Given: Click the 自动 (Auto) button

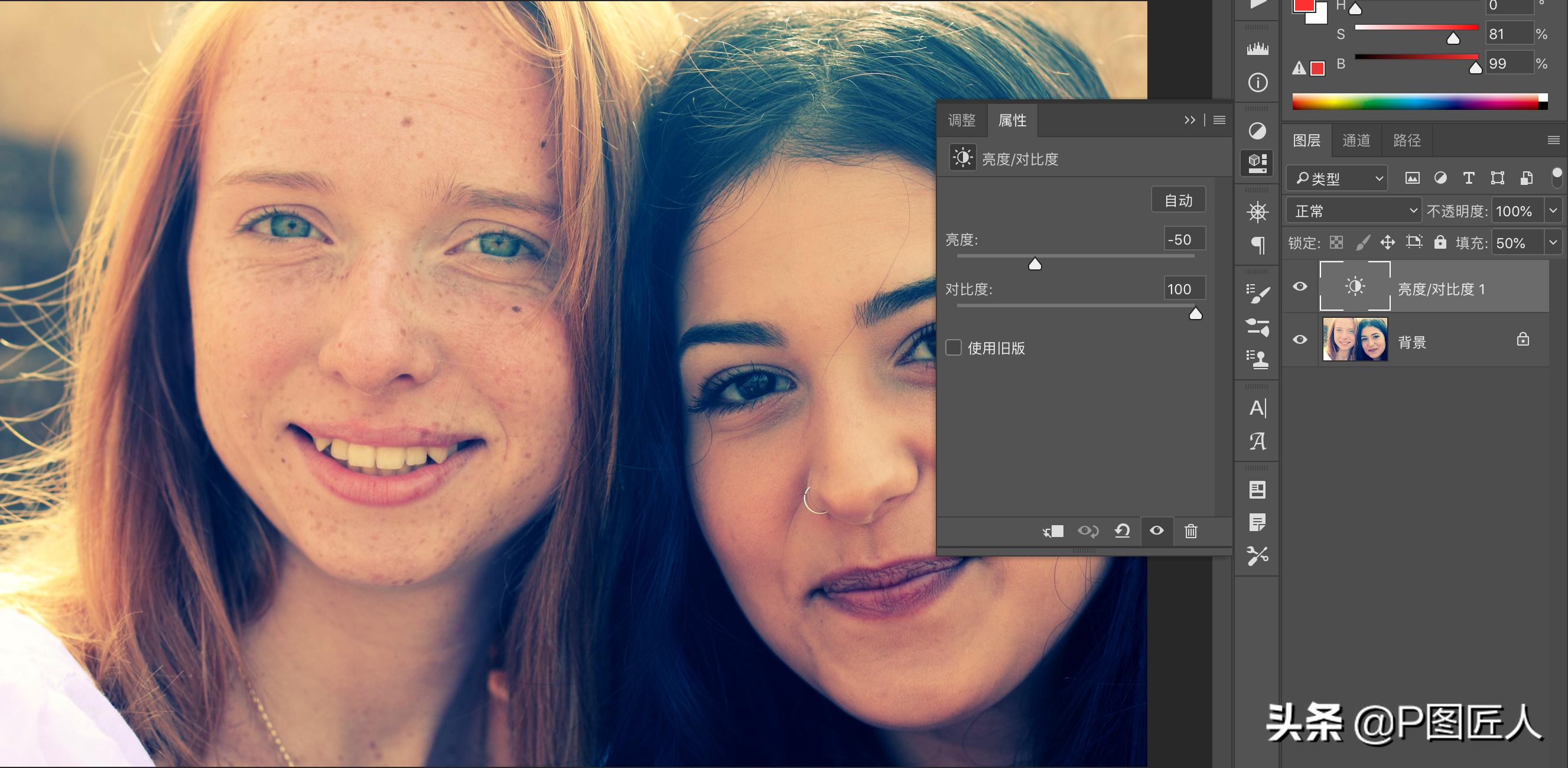Looking at the screenshot, I should [x=1178, y=200].
